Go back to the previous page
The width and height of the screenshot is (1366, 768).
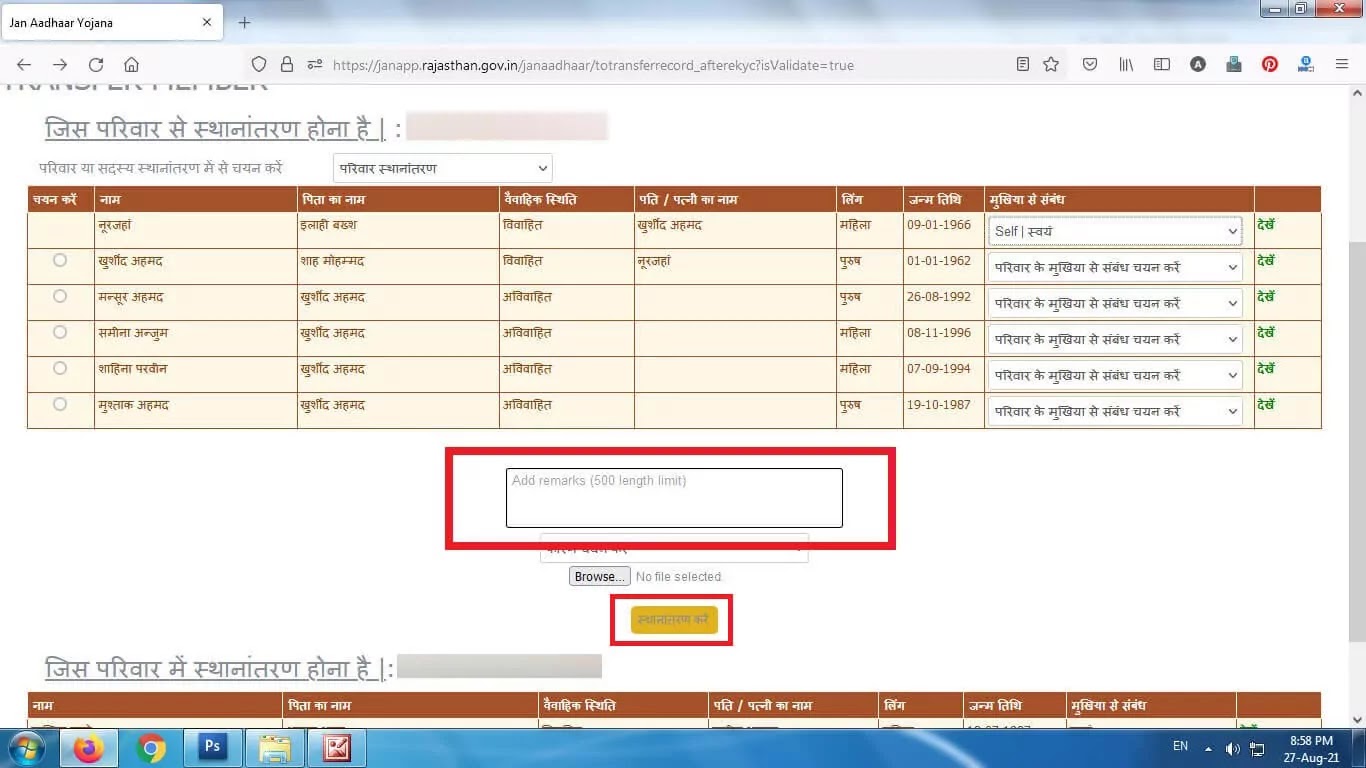(x=25, y=65)
